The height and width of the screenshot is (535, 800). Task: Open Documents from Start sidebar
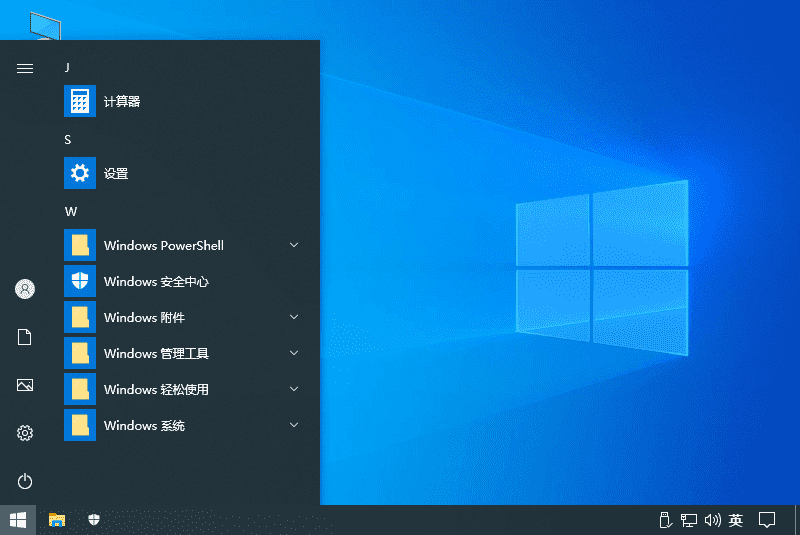pos(25,338)
